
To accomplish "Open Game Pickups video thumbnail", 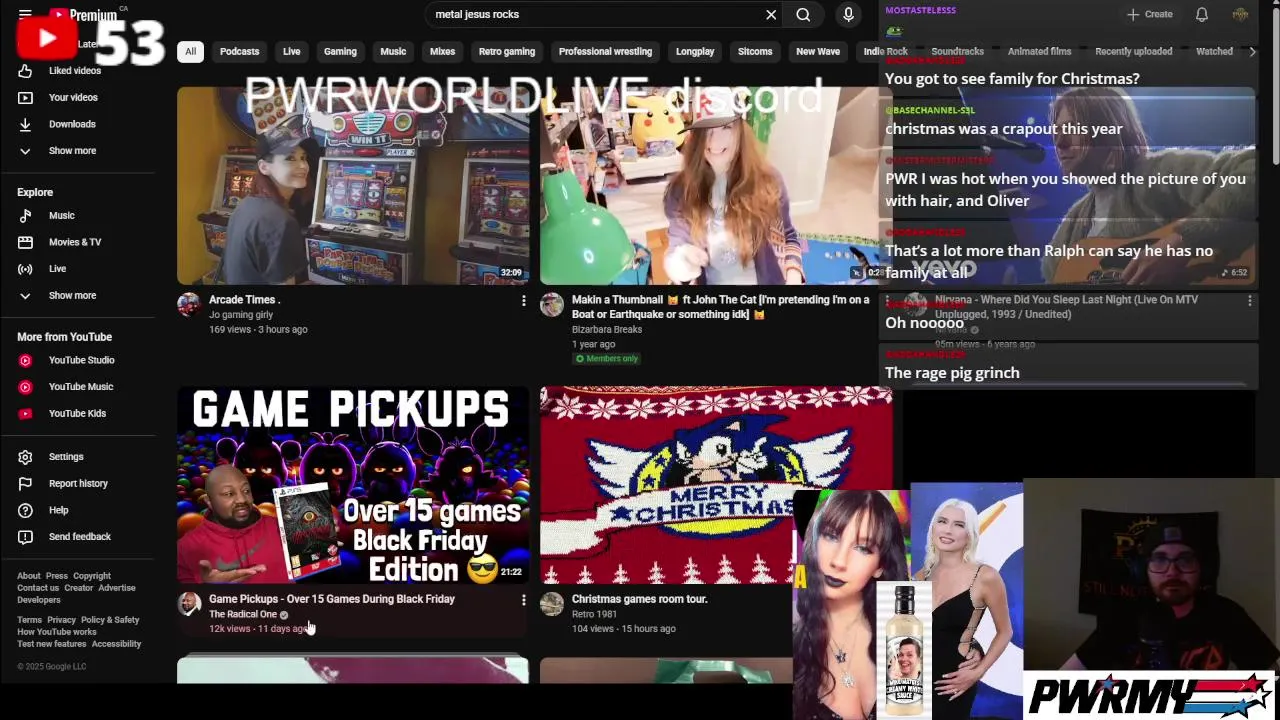I will point(353,485).
